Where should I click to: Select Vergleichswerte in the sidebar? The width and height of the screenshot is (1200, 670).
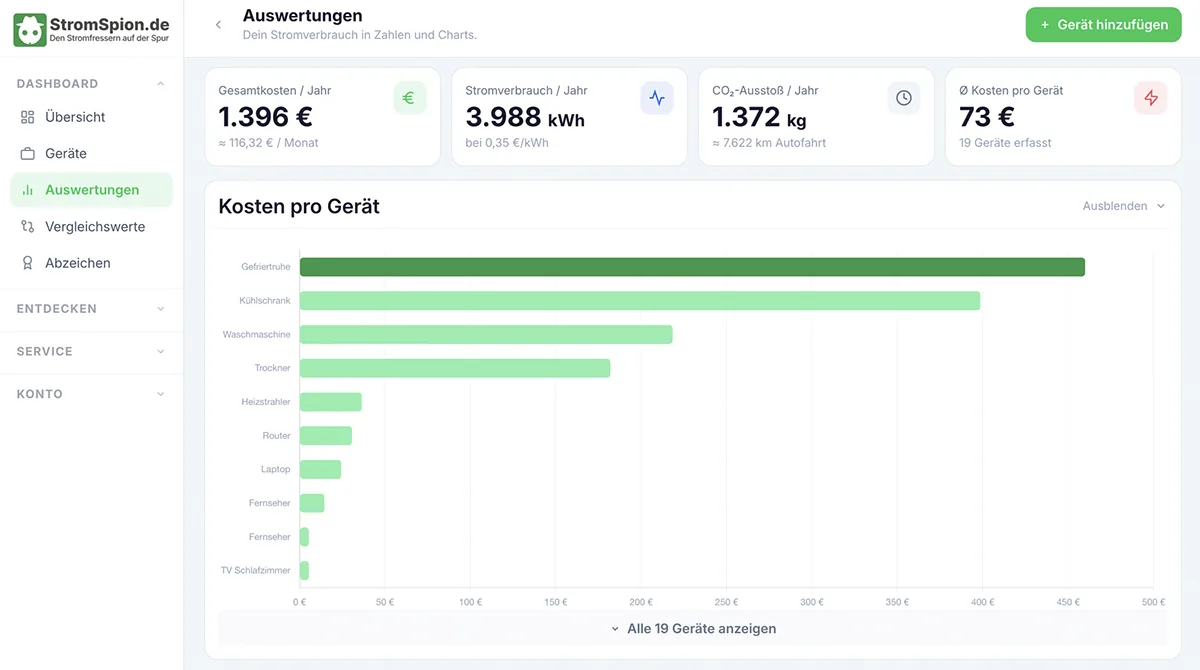click(92, 227)
